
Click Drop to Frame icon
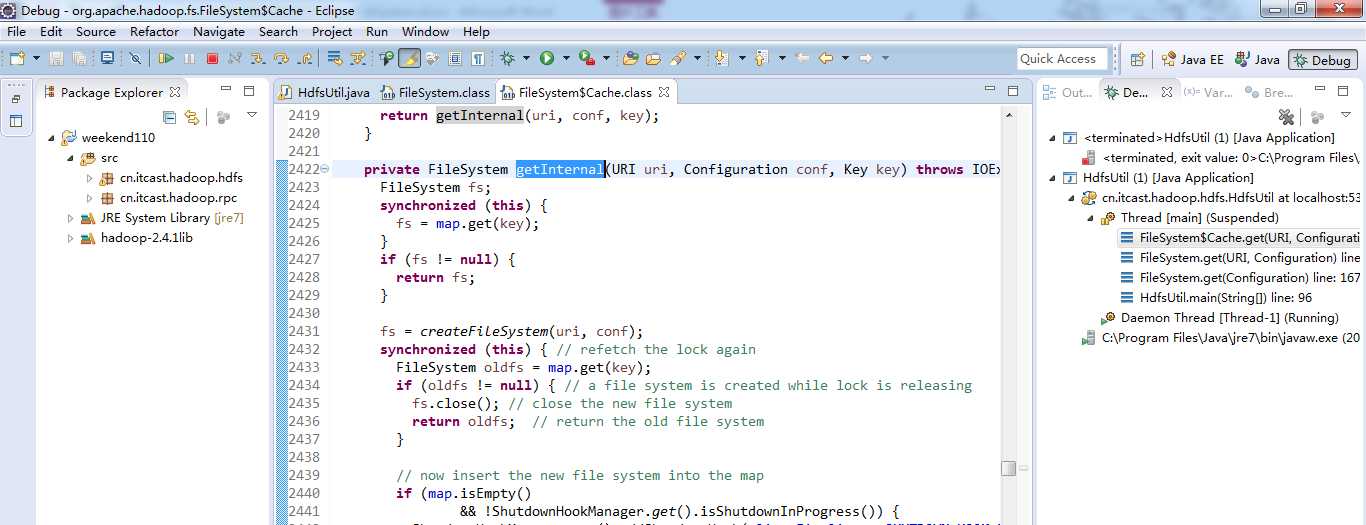(x=334, y=59)
